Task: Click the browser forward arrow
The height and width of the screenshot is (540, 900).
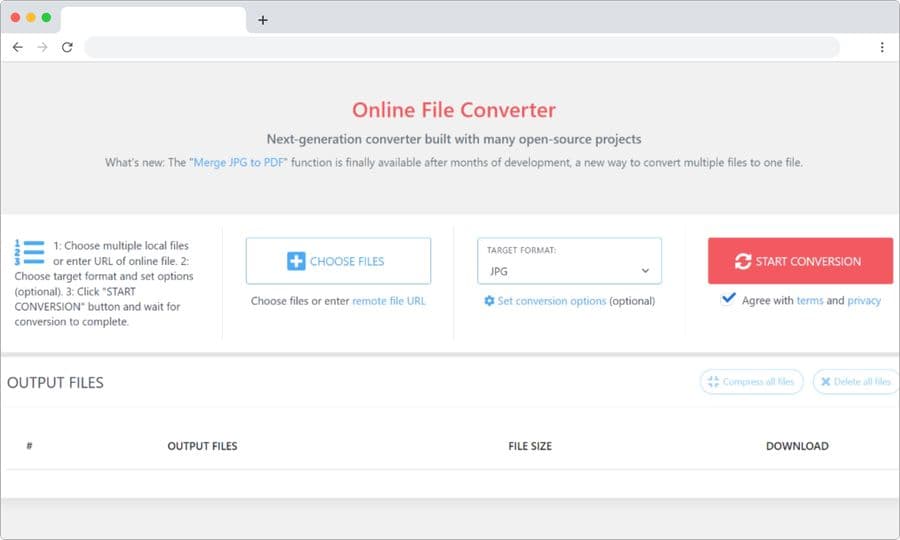Action: coord(42,47)
